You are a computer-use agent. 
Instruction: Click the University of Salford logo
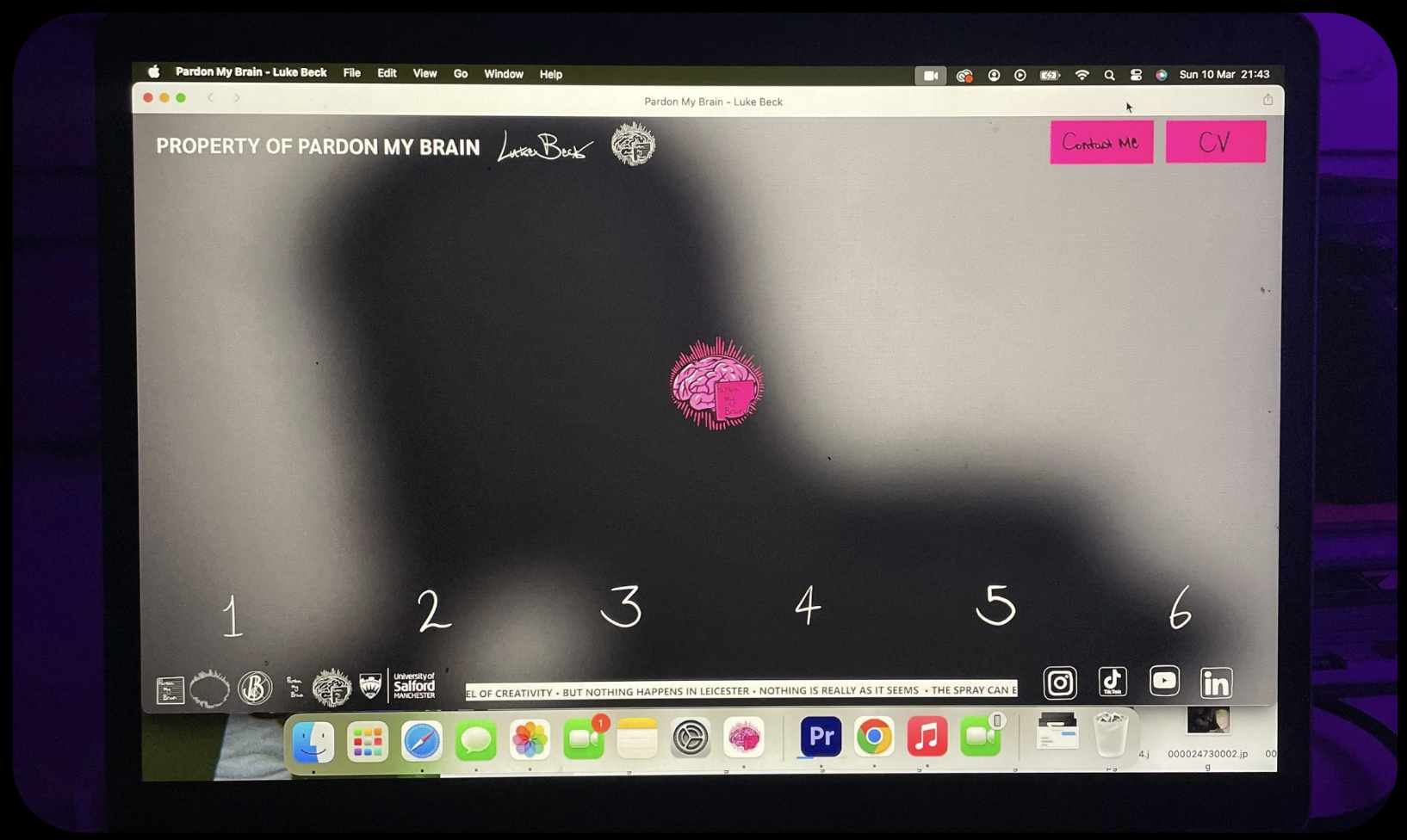point(413,686)
